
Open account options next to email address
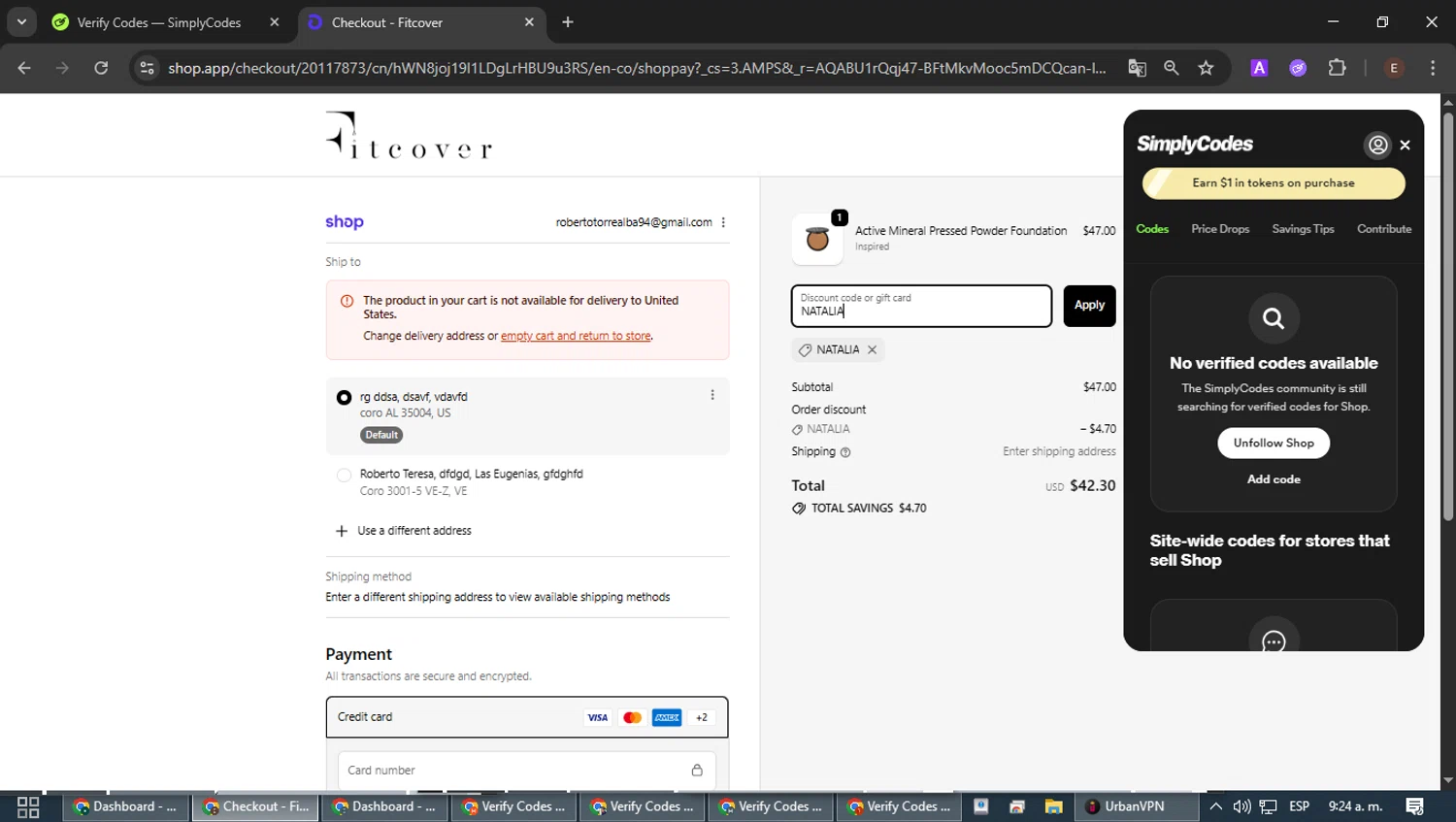[x=723, y=222]
